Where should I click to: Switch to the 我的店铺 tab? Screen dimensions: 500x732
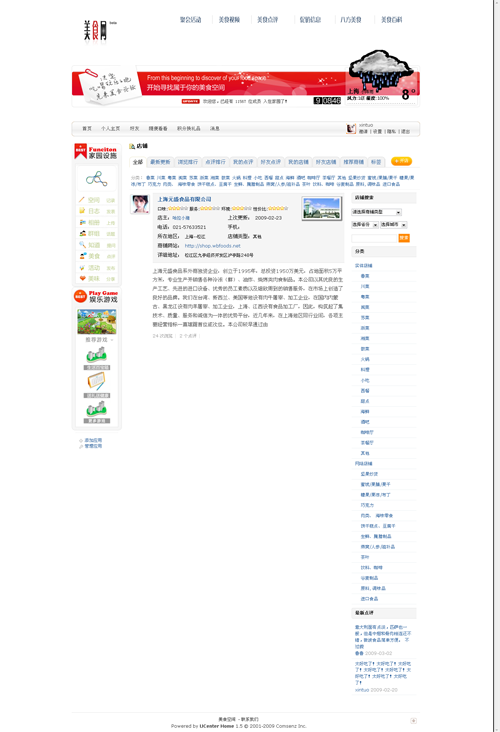coord(298,162)
